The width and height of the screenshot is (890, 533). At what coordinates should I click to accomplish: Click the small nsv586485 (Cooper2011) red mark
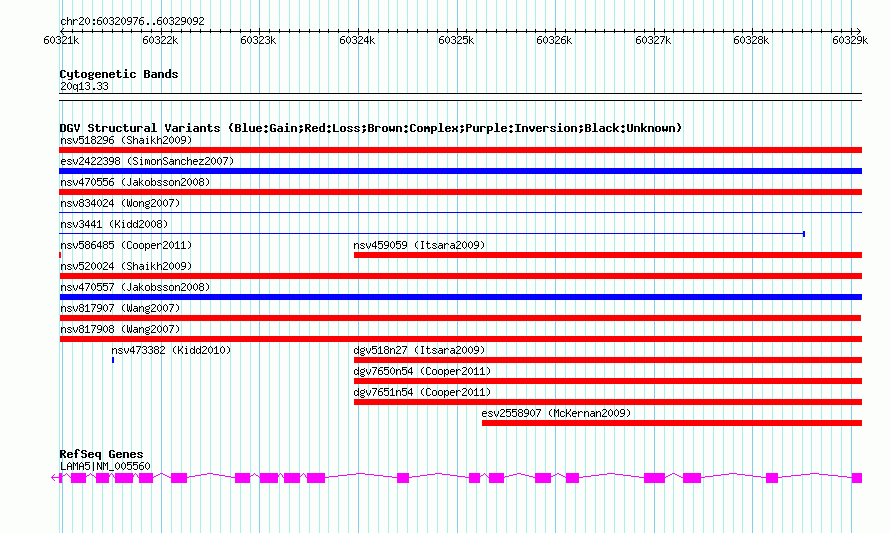click(x=60, y=255)
